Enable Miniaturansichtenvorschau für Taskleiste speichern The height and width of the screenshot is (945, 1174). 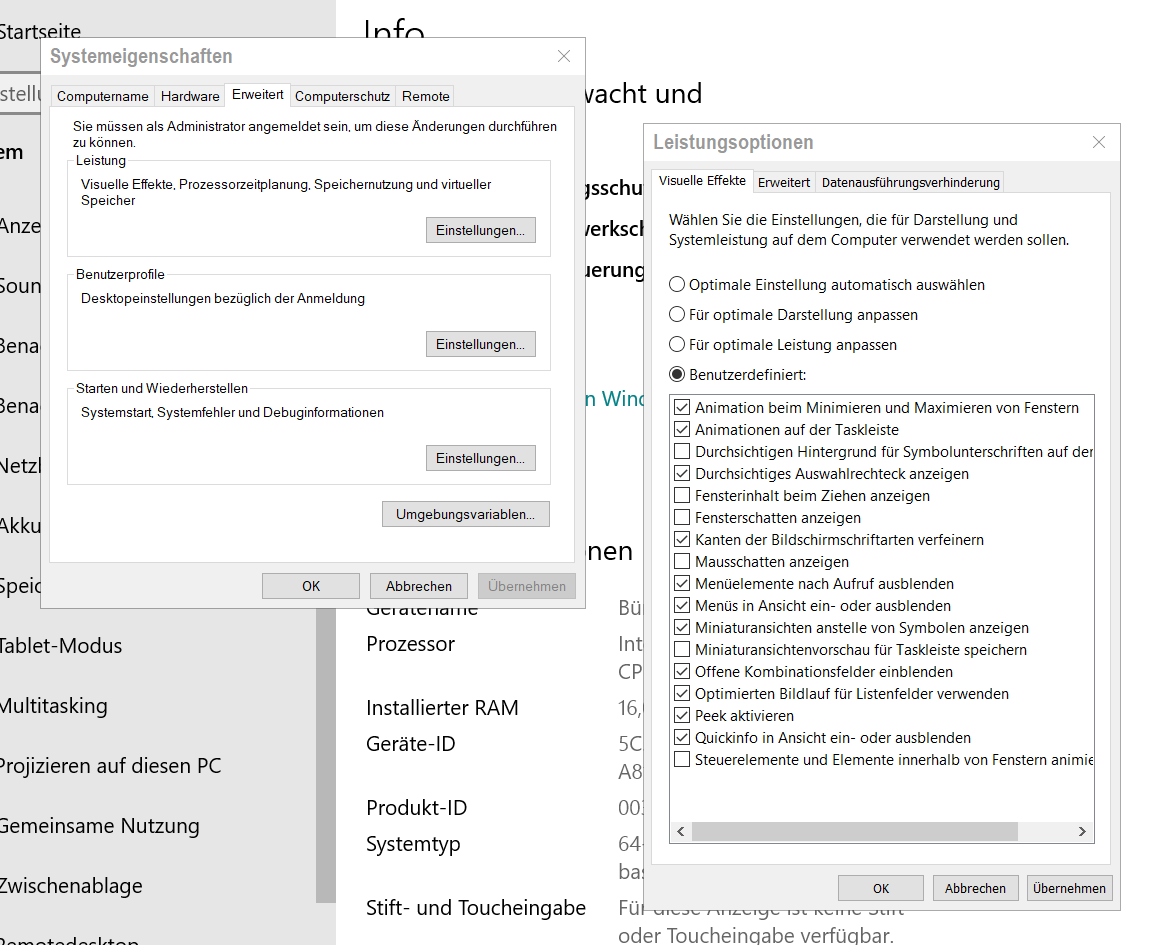682,649
